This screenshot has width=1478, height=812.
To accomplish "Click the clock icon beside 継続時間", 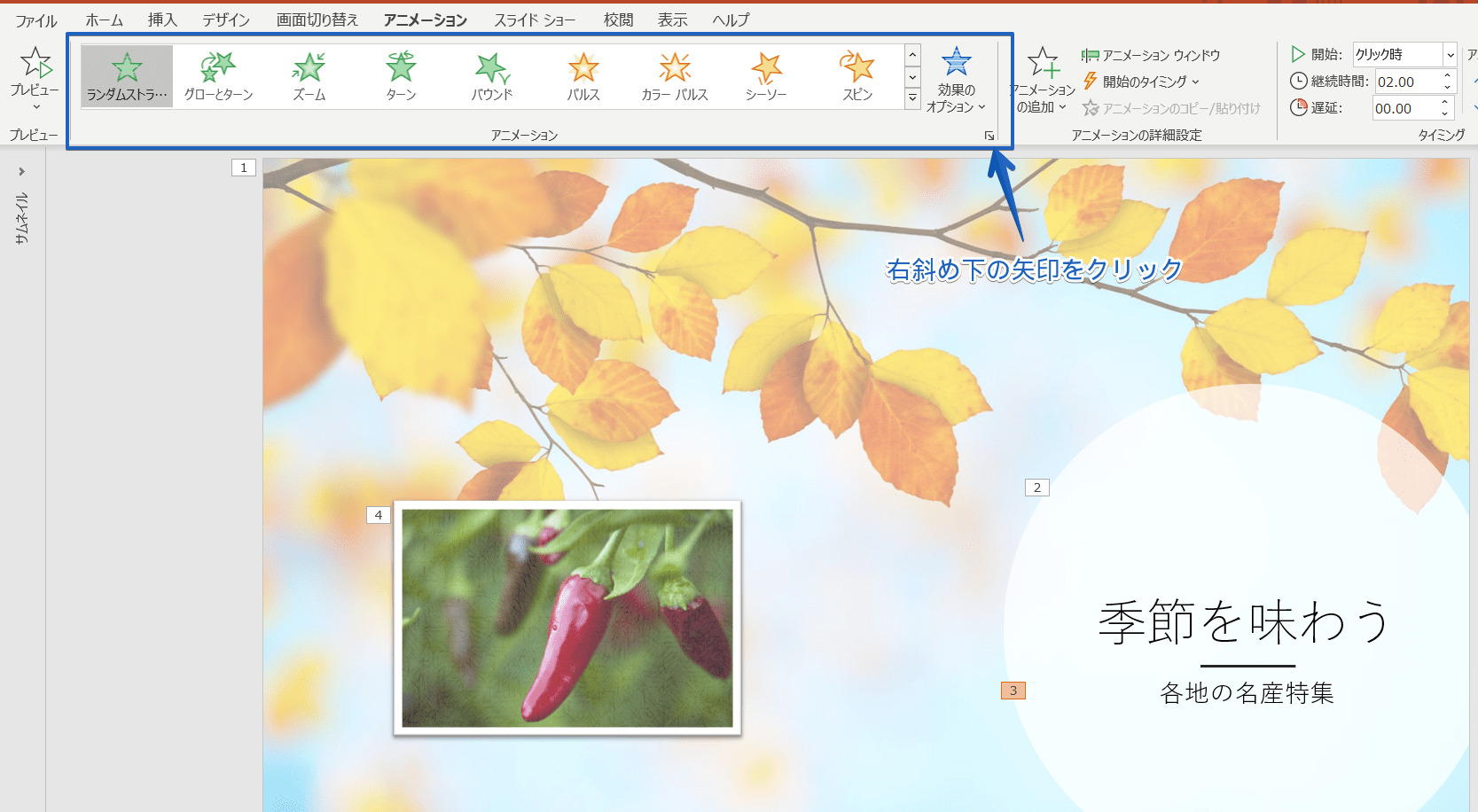I will [x=1298, y=81].
